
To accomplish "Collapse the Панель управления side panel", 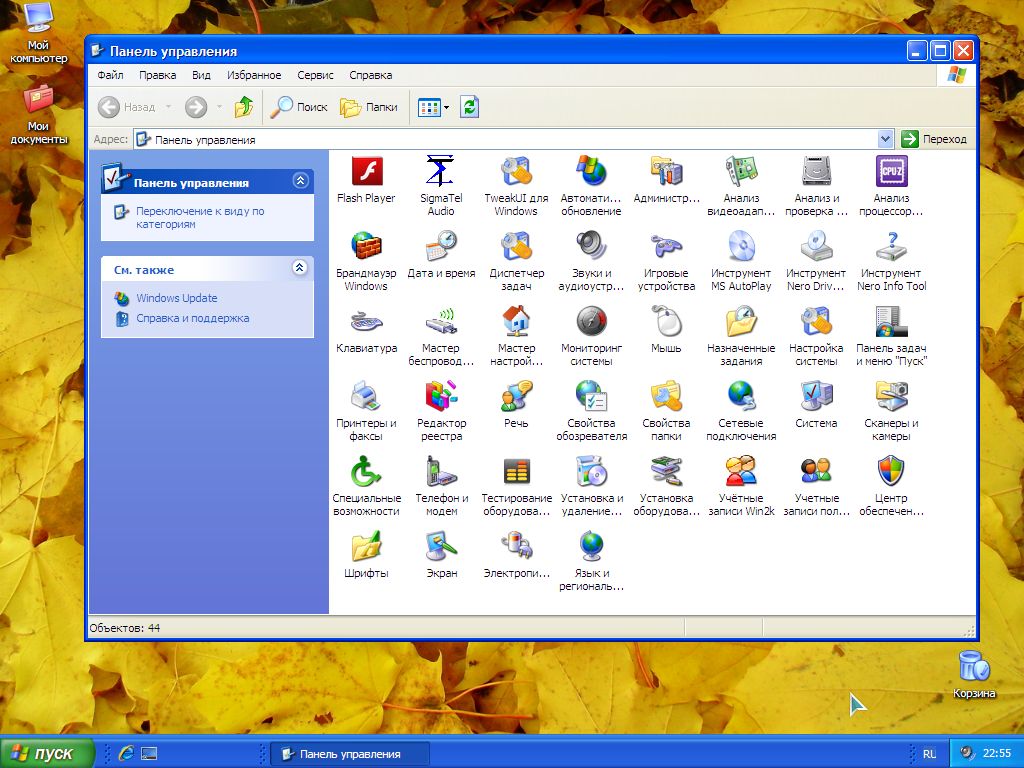I will tap(300, 181).
